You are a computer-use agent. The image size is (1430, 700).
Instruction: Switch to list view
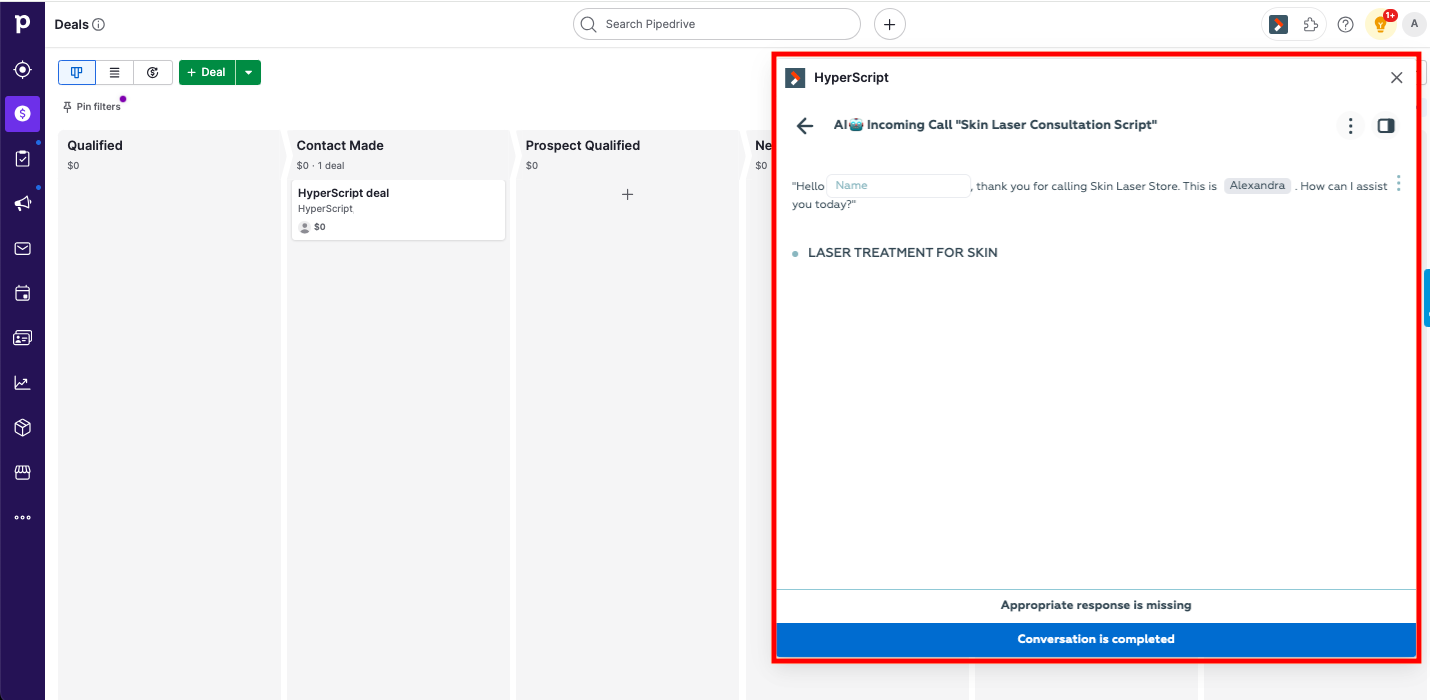[x=115, y=72]
